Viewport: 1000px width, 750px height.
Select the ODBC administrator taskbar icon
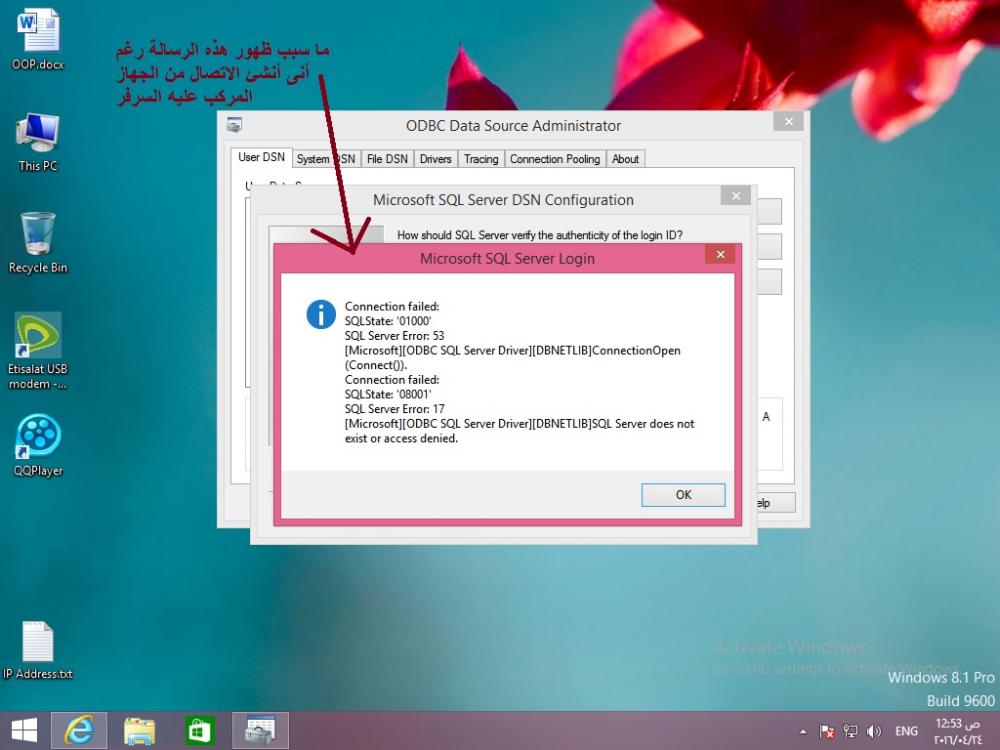click(x=260, y=731)
